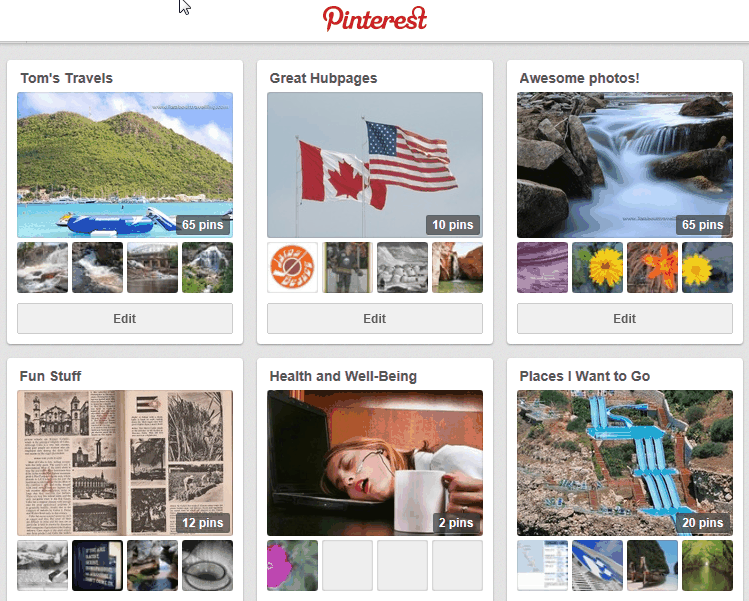Click the Pinterest logo

(375, 19)
